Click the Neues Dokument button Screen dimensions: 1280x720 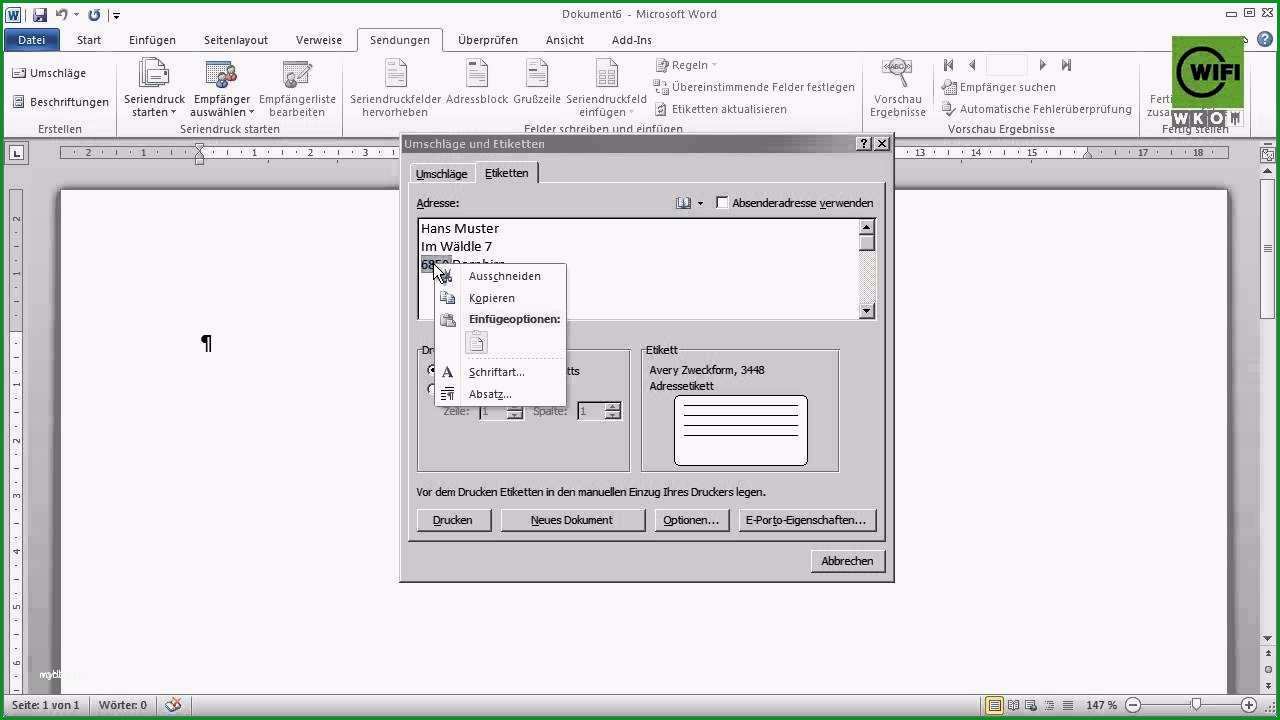pyautogui.click(x=572, y=520)
